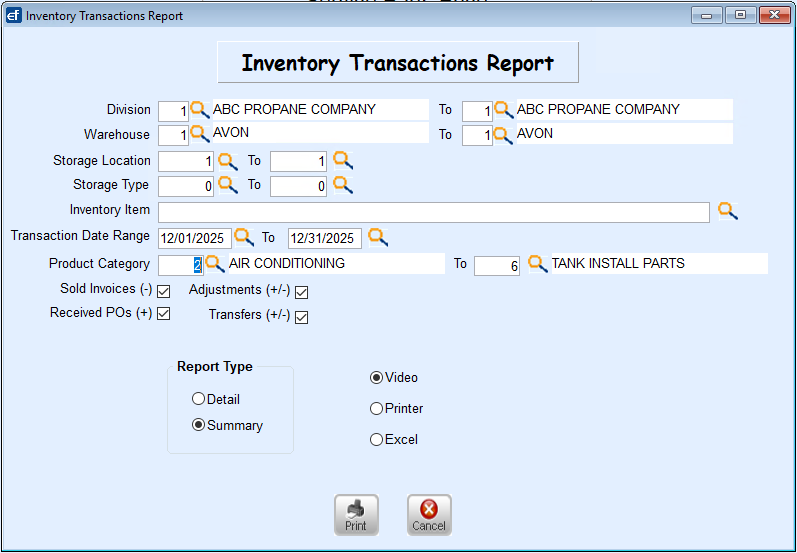This screenshot has height=553, width=797.
Task: Click the ending Product Category field showing 6
Action: pos(497,266)
